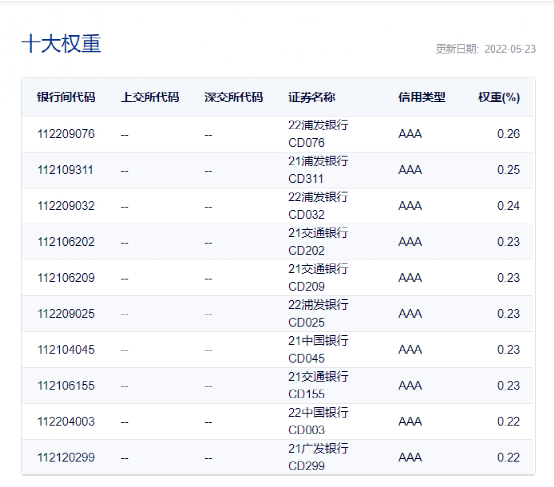This screenshot has height=487, width=554.
Task: Click security name 21交通银行 CD209
Action: 318,278
